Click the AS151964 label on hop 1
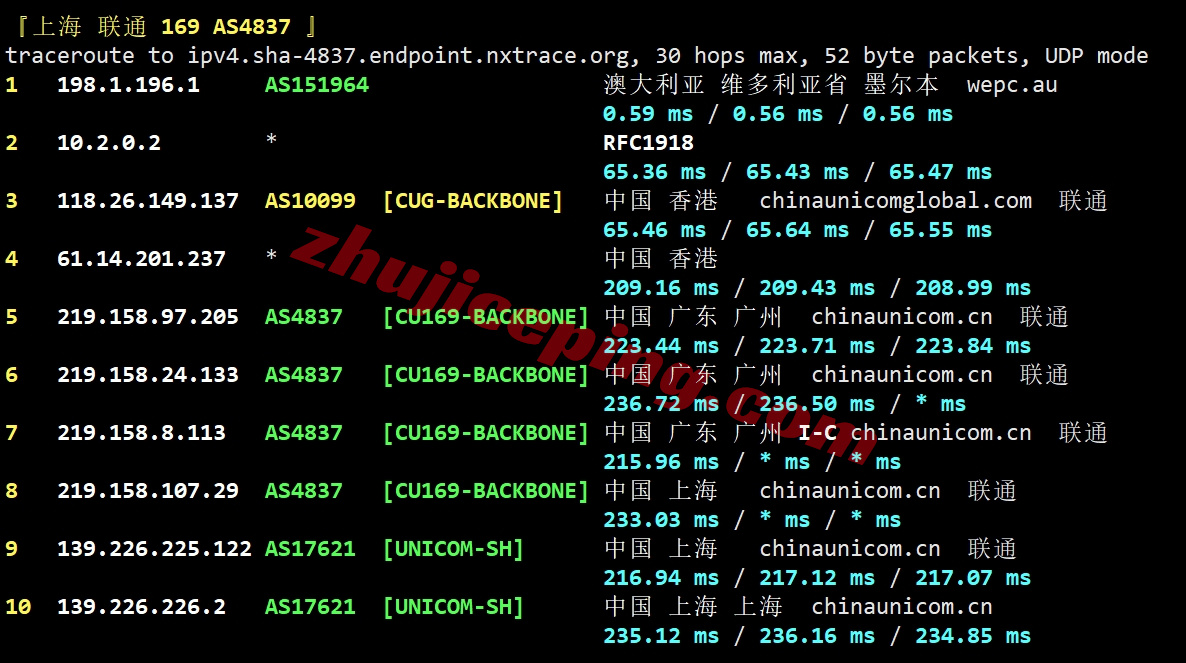The height and width of the screenshot is (663, 1186). [316, 85]
